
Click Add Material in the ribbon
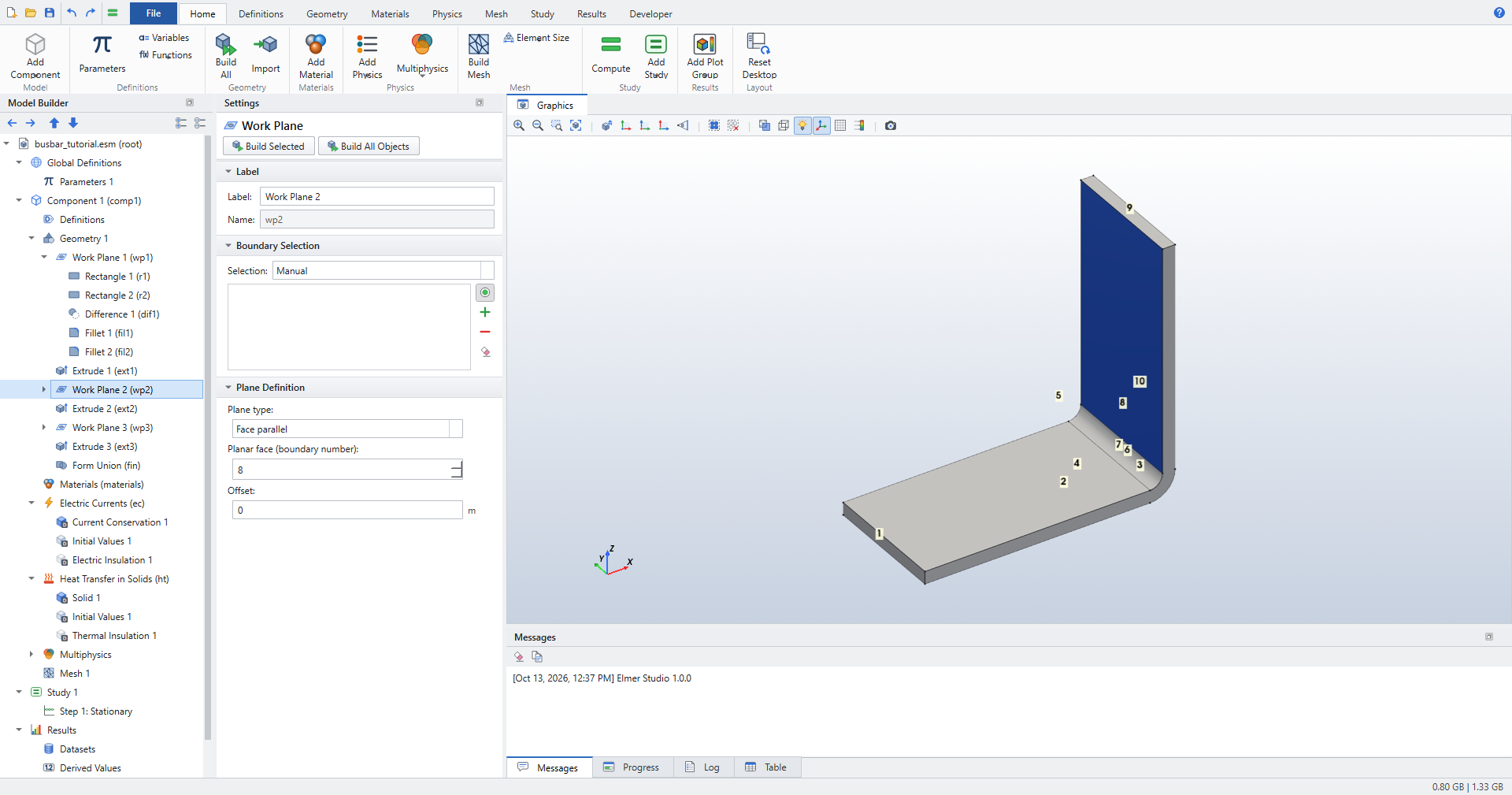[316, 56]
